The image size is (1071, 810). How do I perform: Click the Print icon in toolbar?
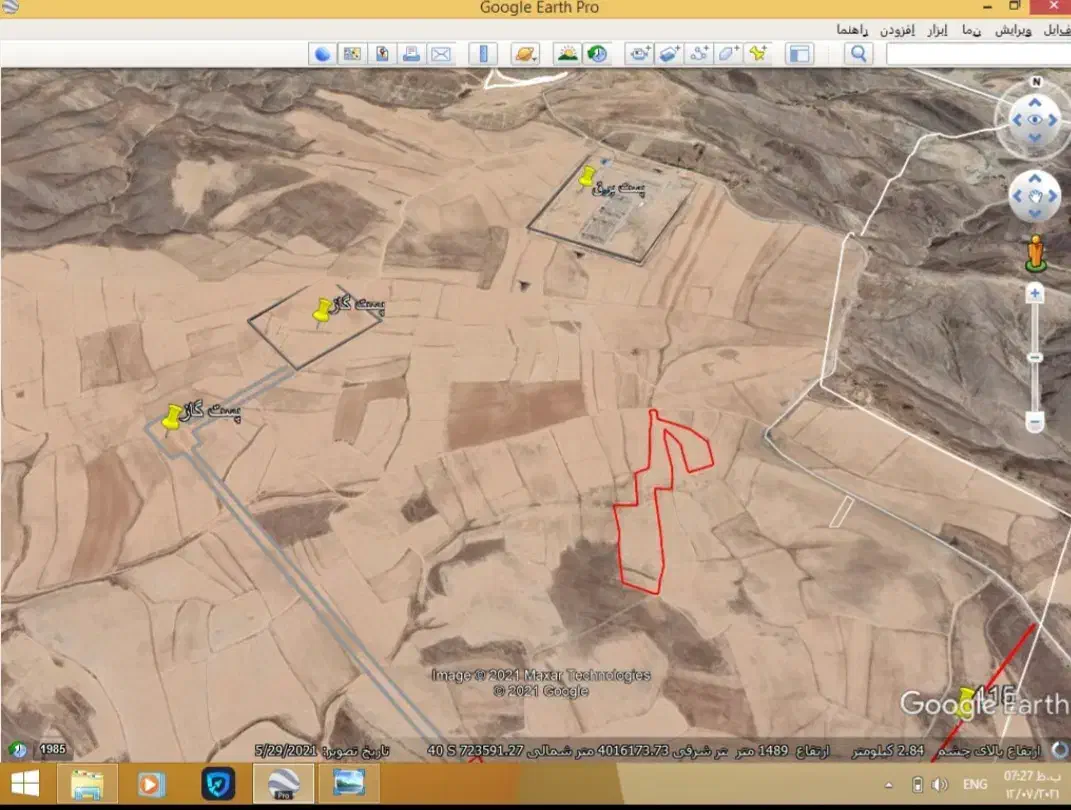click(x=411, y=54)
